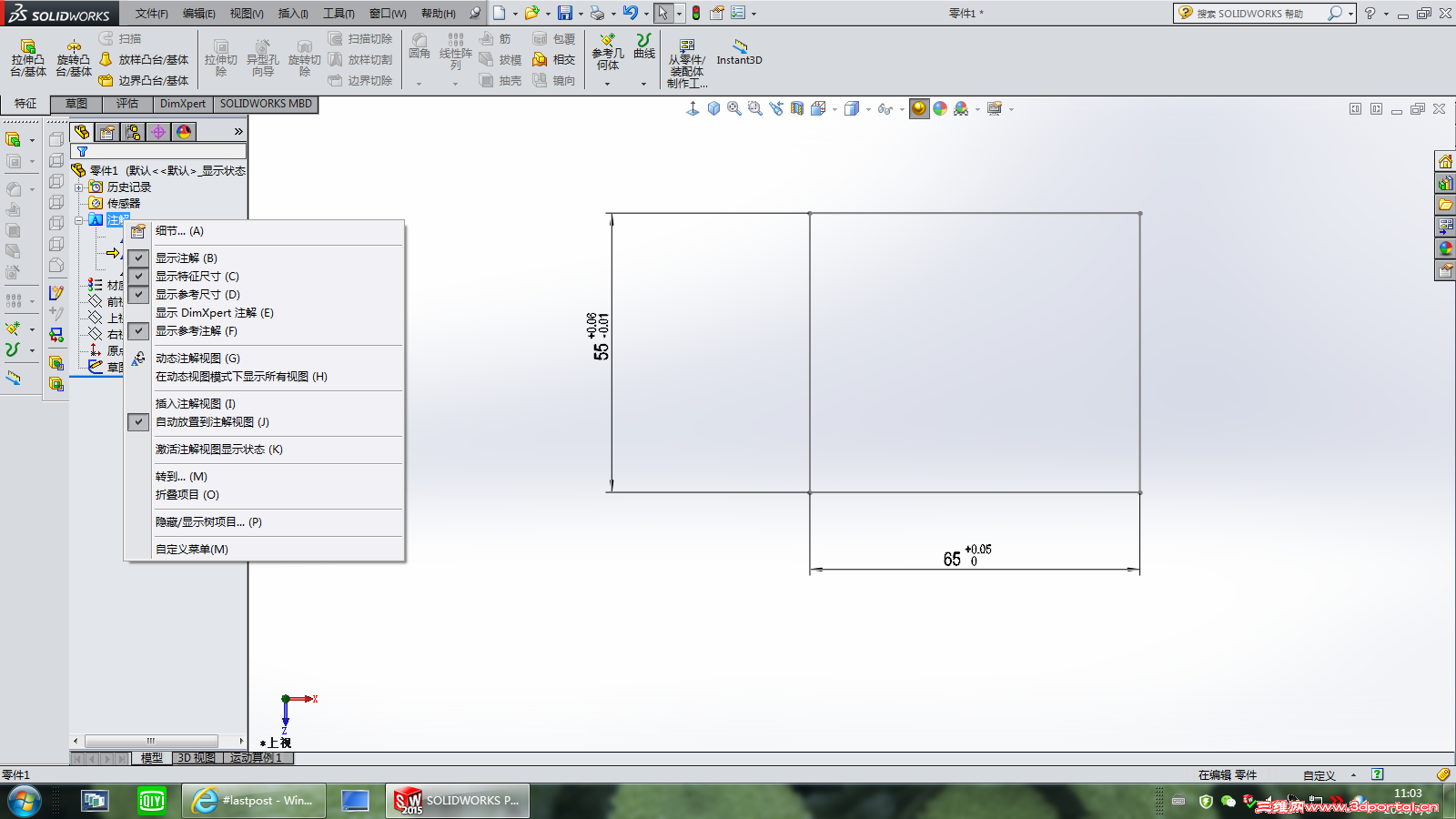
Task: Click the Save disk icon
Action: tap(565, 13)
